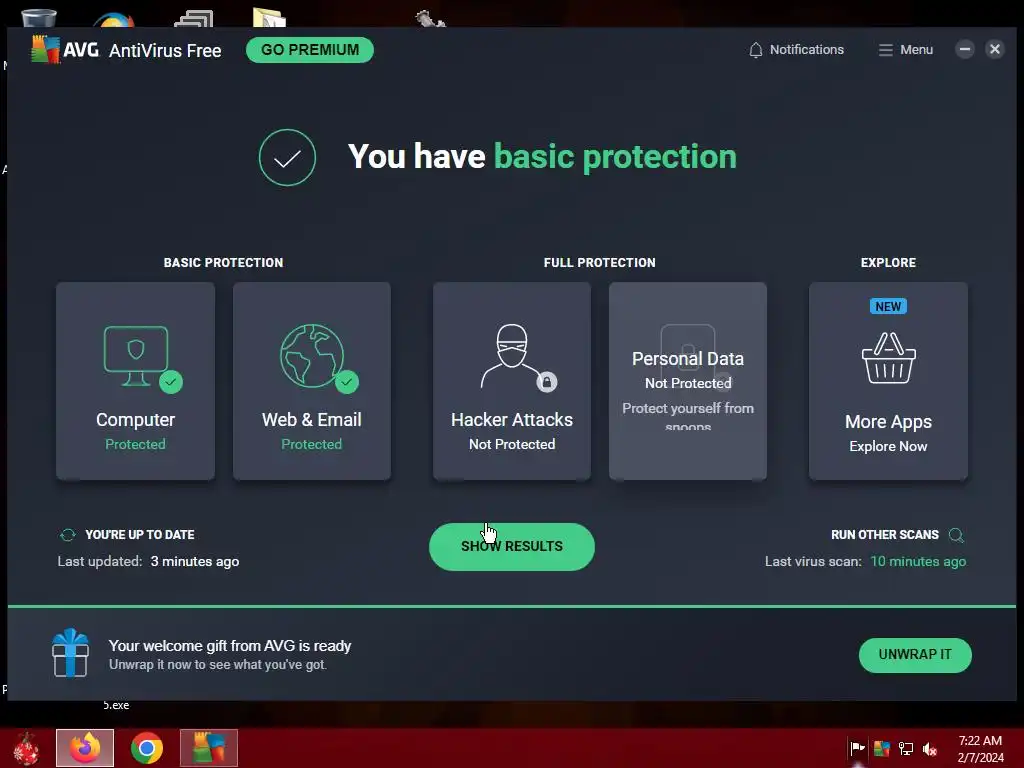This screenshot has width=1024, height=768.
Task: Click AVG tray icon
Action: coord(882,748)
